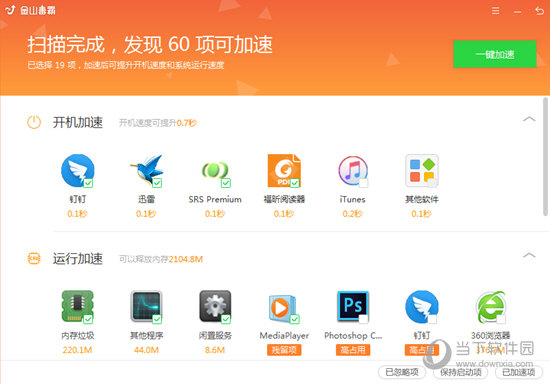Select the 钉钉 startup icon

pos(78,171)
